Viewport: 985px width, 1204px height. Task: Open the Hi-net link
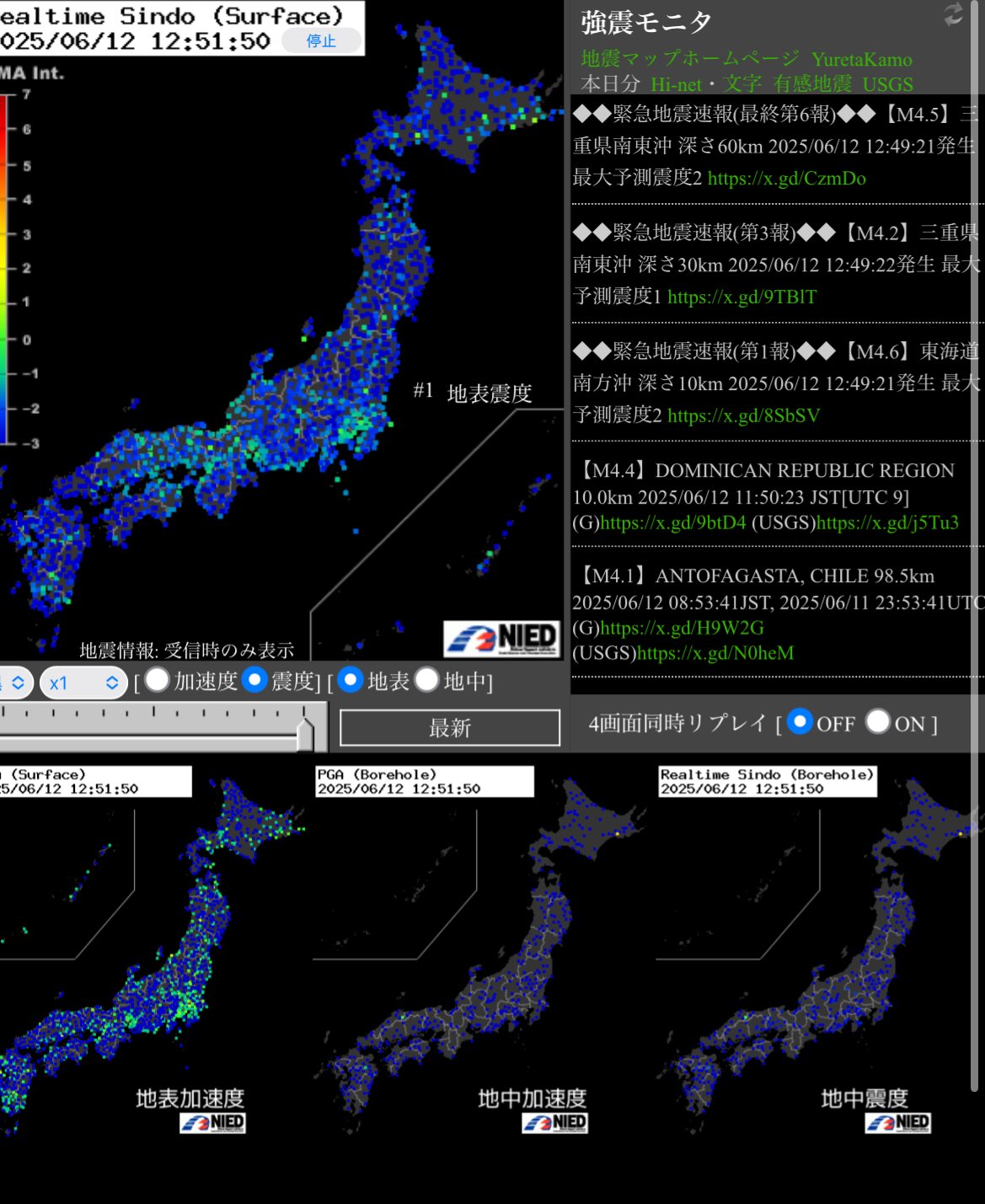(x=676, y=84)
